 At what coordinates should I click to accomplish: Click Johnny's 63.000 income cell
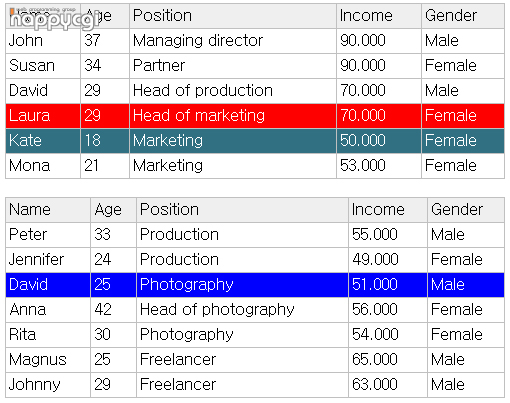click(x=388, y=385)
